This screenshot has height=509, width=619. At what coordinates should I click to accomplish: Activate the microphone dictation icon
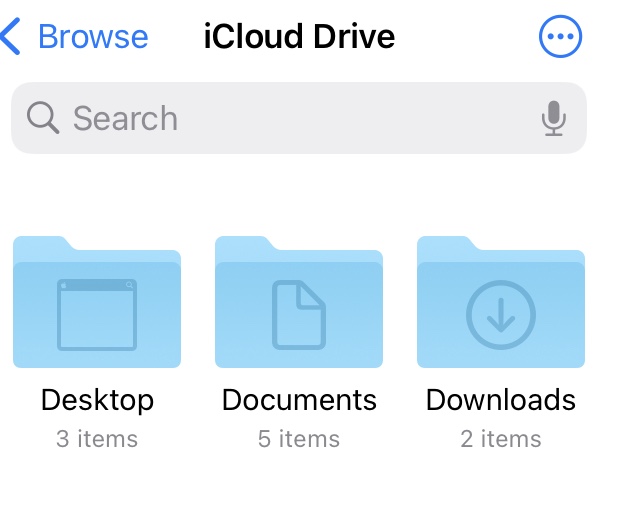coord(553,118)
